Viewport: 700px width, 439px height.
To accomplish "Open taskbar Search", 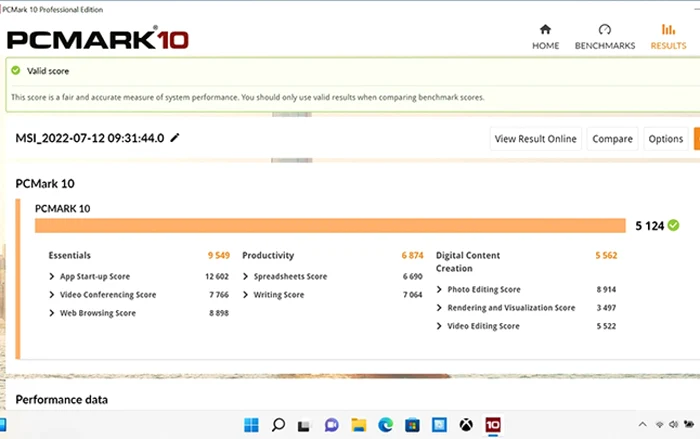I will click(278, 425).
